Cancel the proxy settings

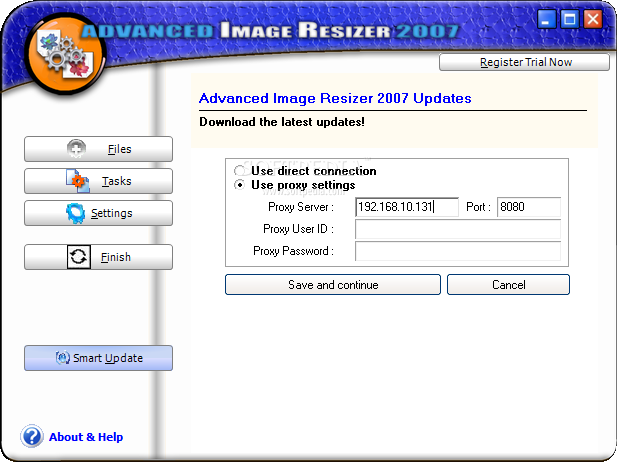[x=508, y=285]
